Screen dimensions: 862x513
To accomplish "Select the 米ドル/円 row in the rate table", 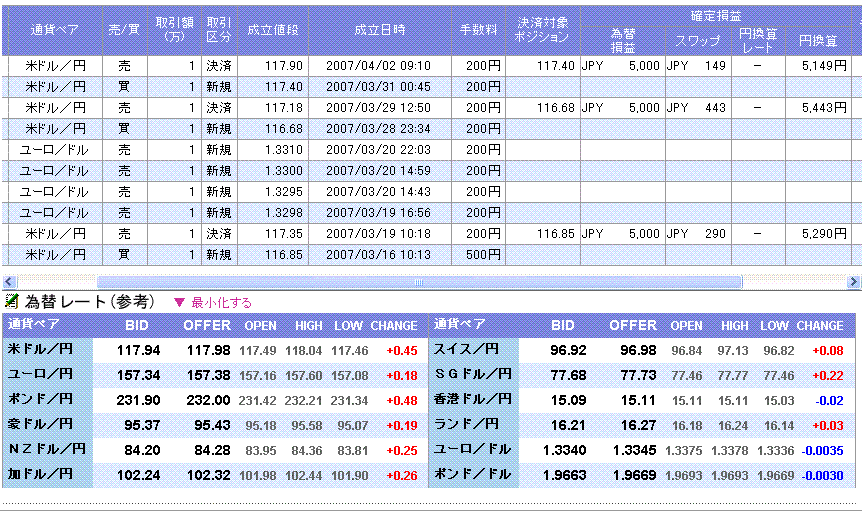I will tap(47, 350).
